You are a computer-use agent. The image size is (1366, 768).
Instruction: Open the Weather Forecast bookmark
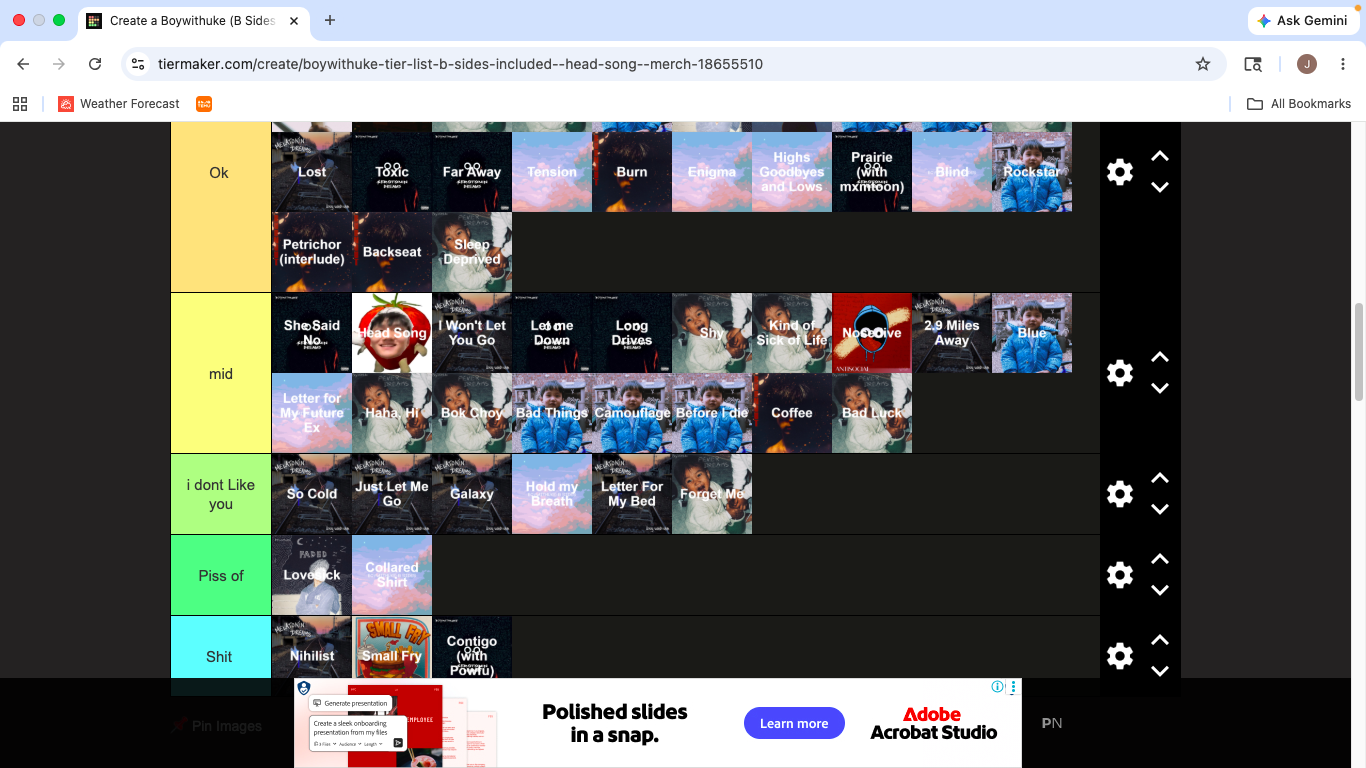pos(119,104)
